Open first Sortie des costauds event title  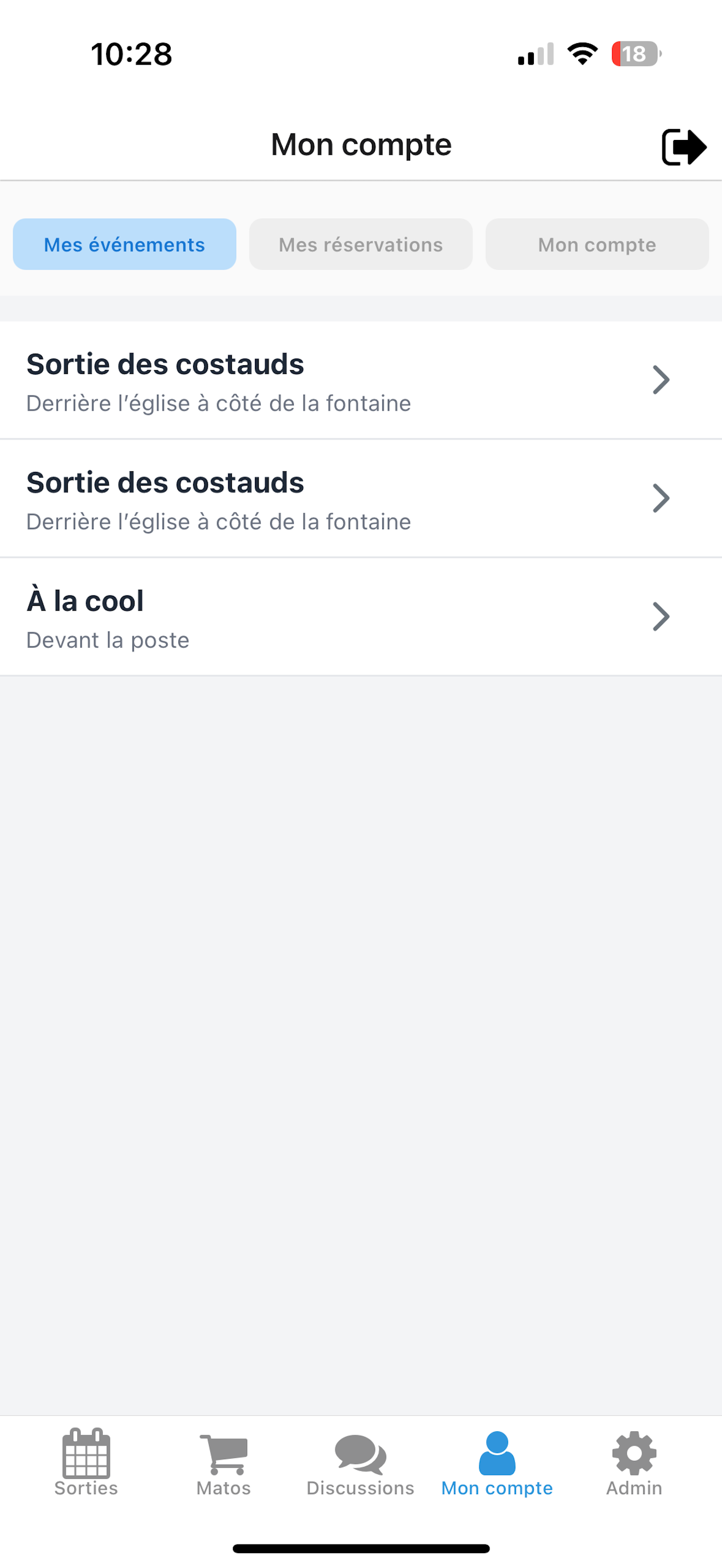(x=165, y=364)
